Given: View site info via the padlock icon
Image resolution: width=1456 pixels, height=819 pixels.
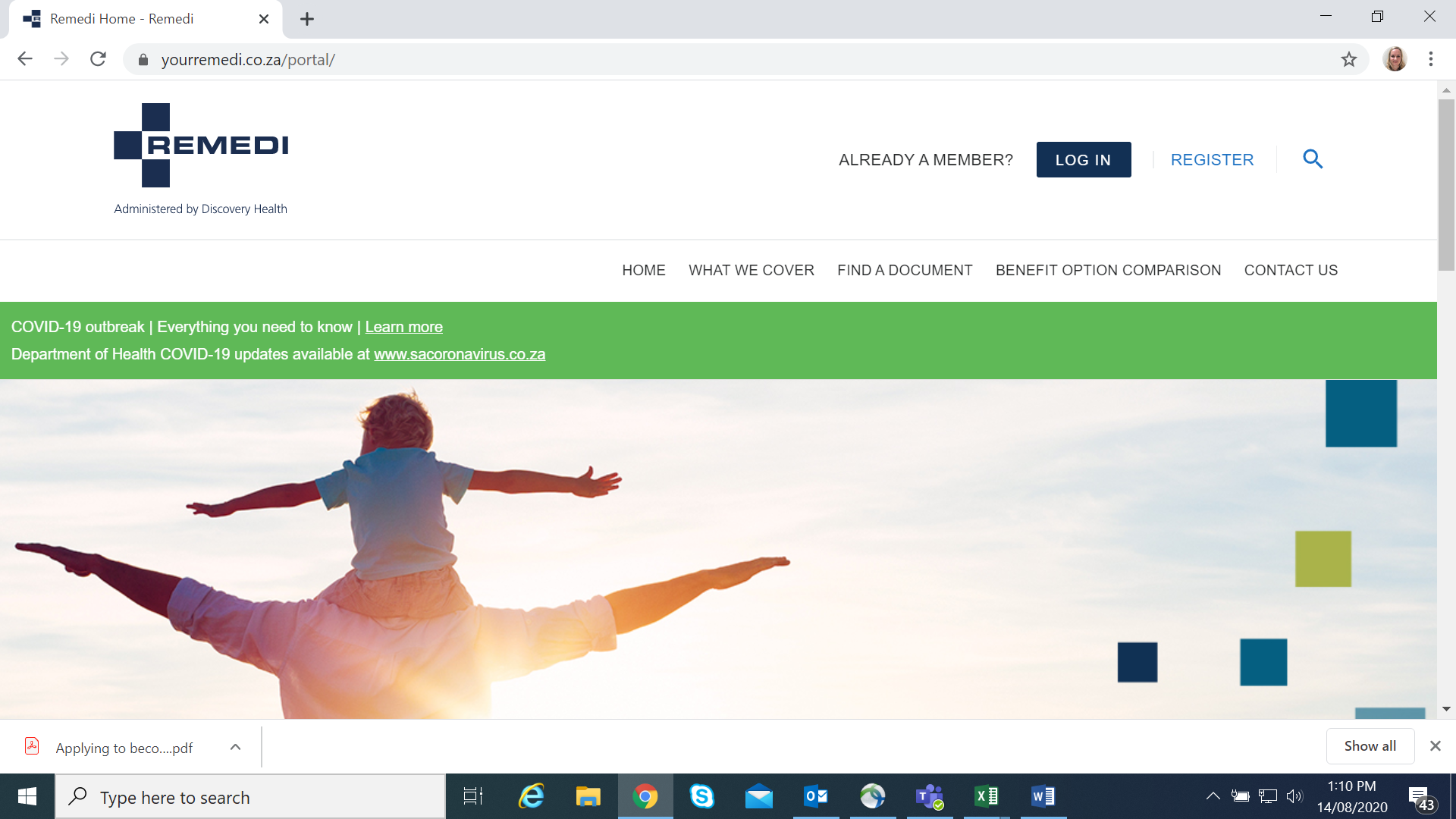Looking at the screenshot, I should click(143, 59).
